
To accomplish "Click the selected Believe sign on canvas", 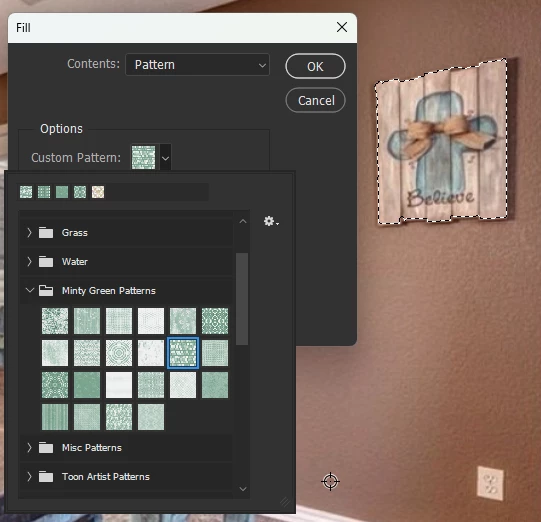I will point(441,141).
